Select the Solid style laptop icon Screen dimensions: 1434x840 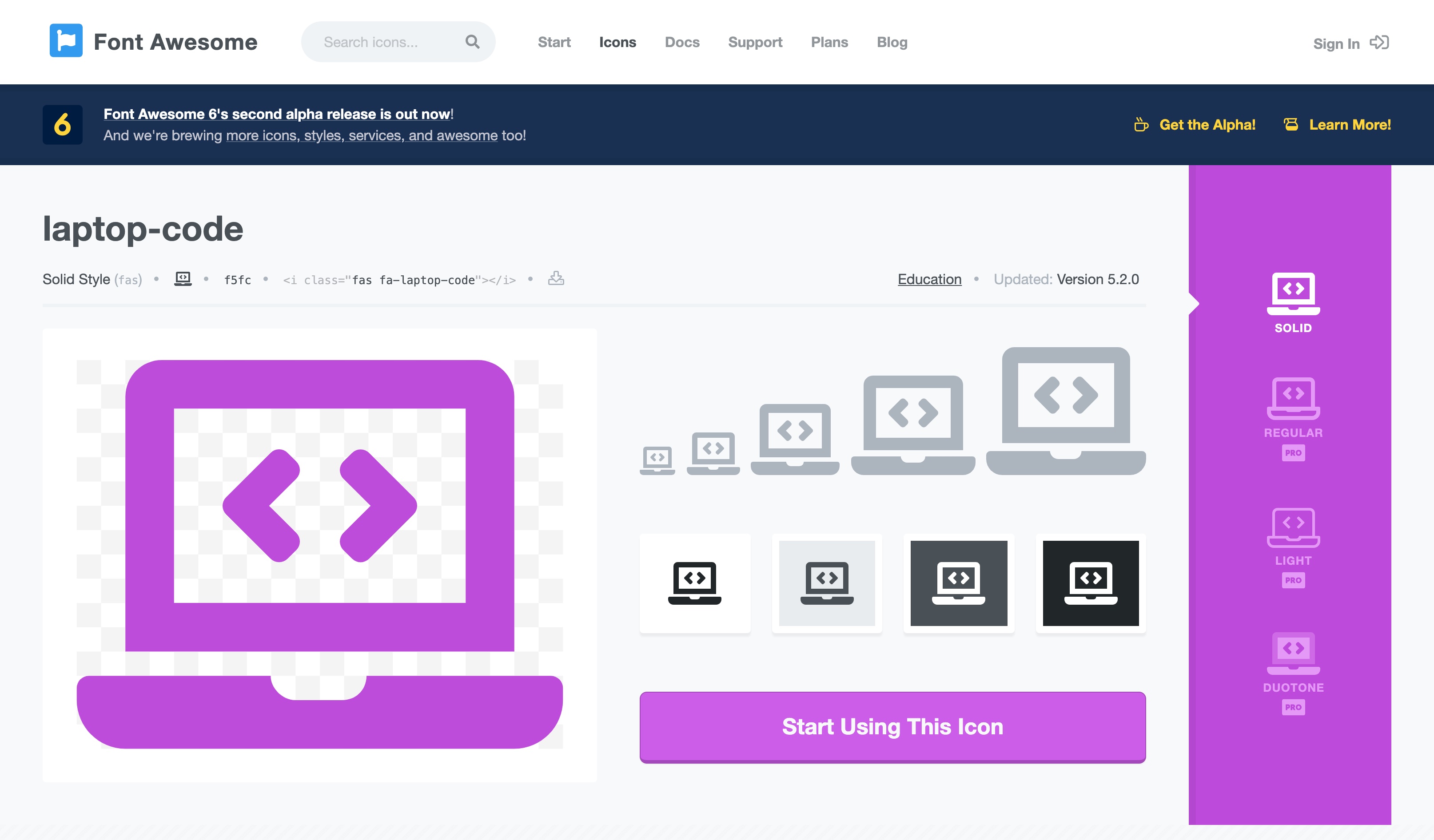[x=1293, y=294]
